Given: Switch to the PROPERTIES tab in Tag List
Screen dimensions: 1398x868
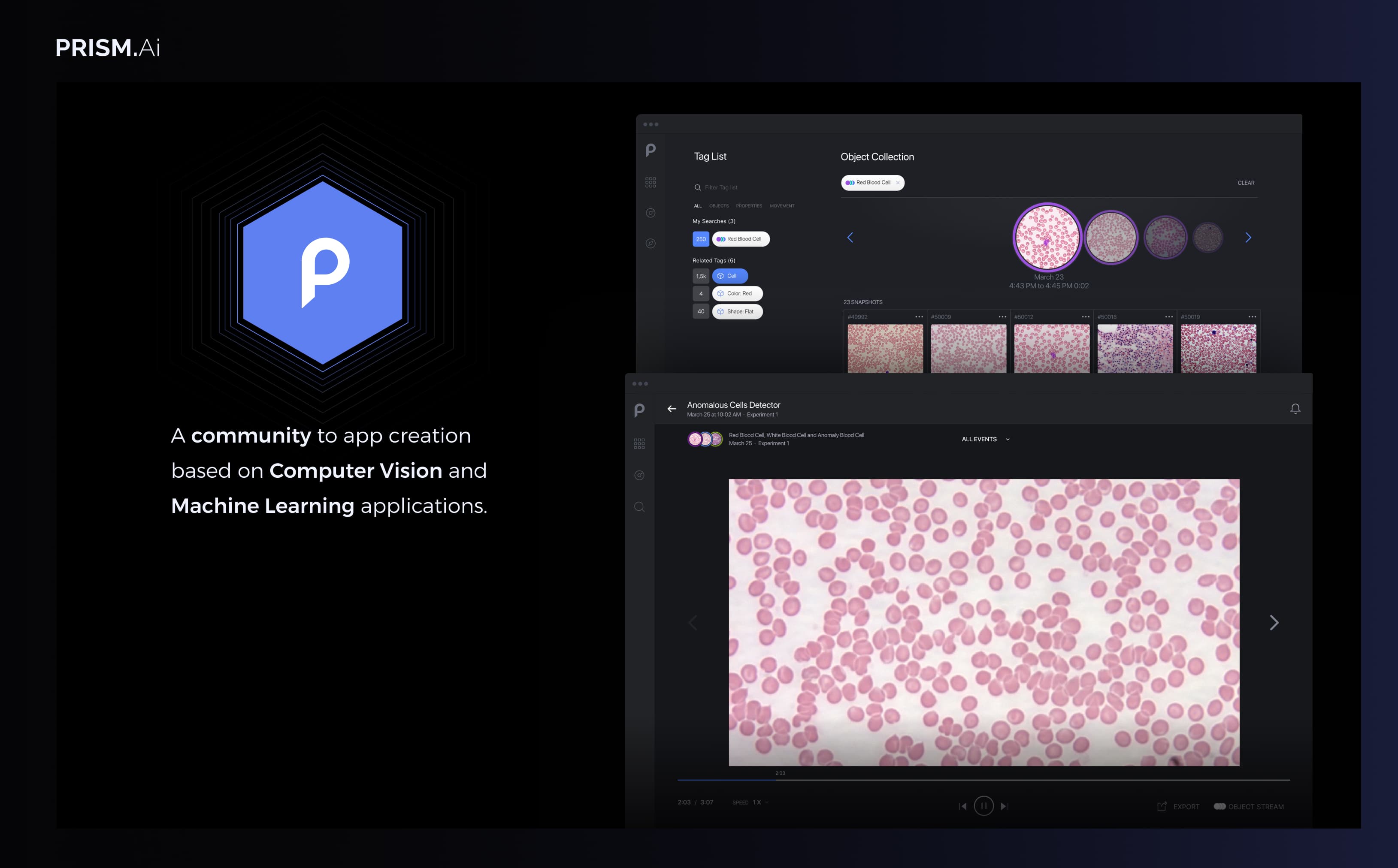Looking at the screenshot, I should (x=749, y=206).
